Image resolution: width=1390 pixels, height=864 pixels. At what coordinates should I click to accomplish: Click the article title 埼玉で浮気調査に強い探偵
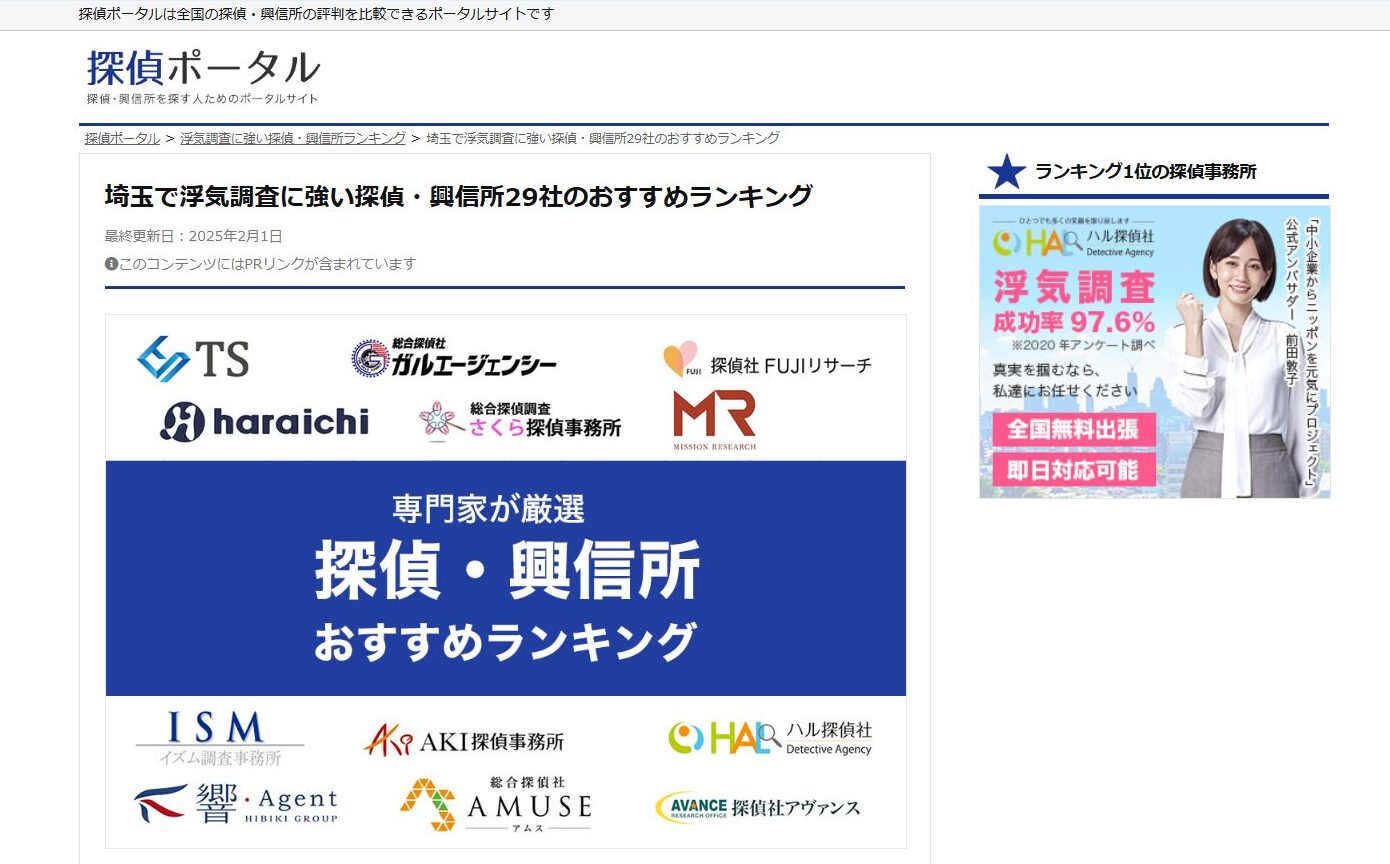[458, 196]
